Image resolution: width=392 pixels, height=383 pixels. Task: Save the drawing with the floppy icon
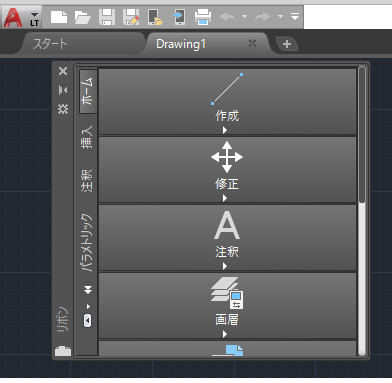pos(107,17)
